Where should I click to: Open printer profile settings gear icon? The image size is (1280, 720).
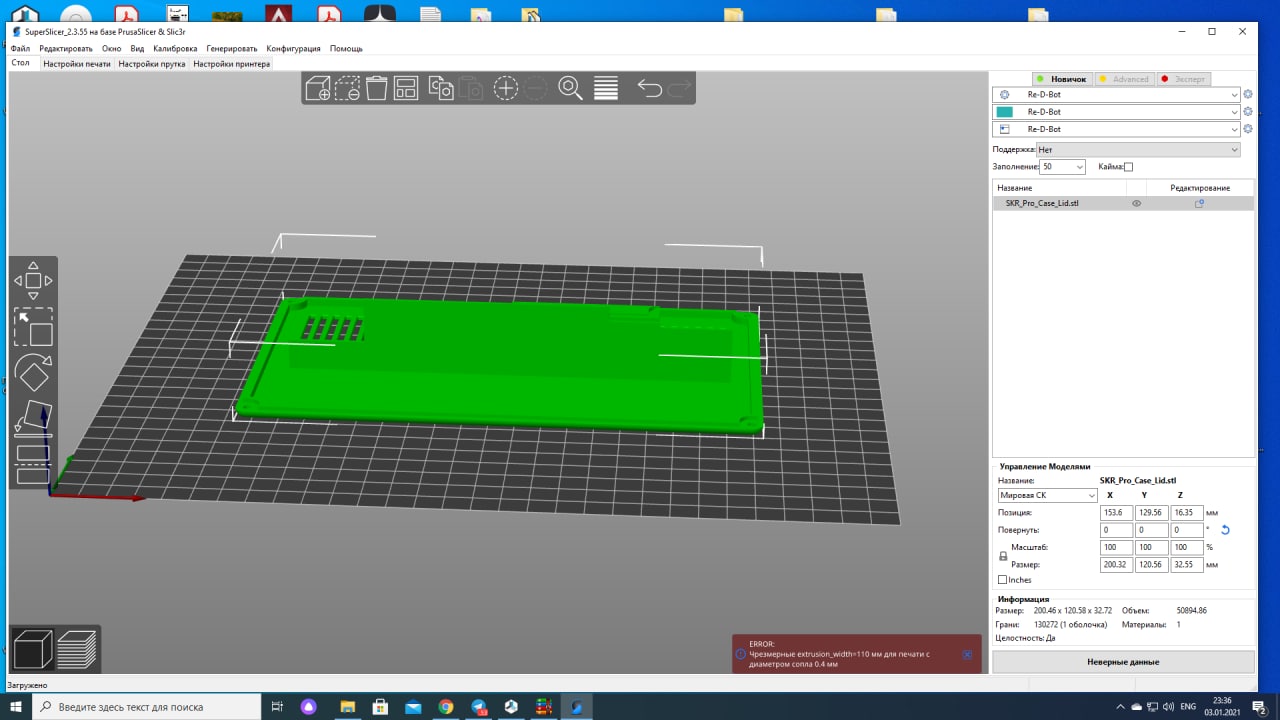coord(1248,129)
